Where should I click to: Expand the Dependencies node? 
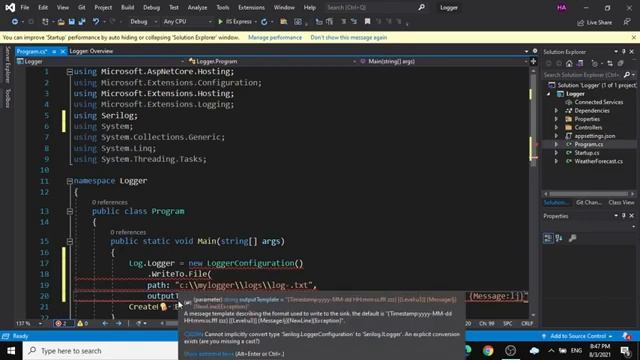[x=556, y=111]
